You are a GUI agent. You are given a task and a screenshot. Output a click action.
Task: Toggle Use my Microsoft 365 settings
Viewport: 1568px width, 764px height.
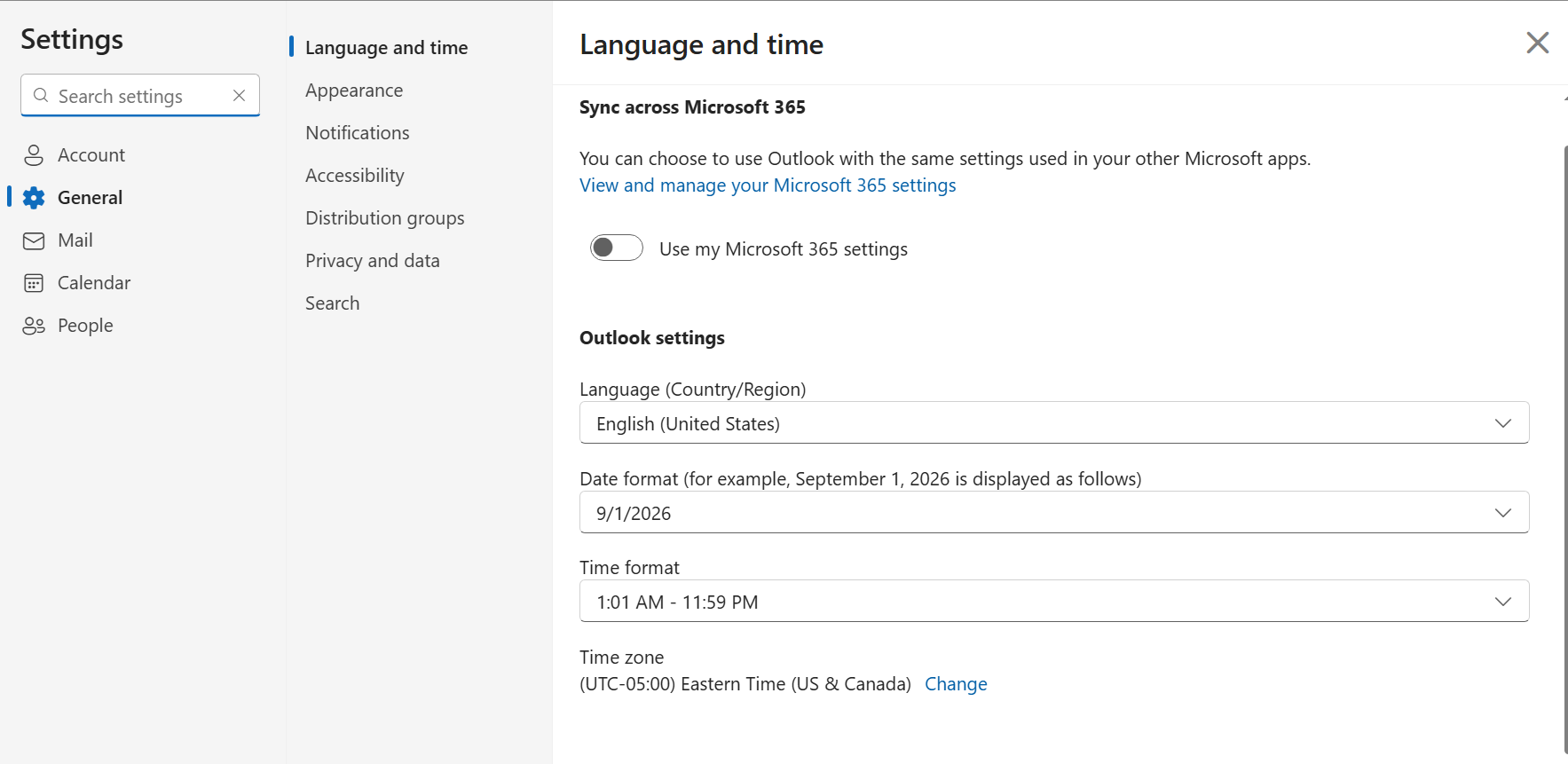click(617, 248)
